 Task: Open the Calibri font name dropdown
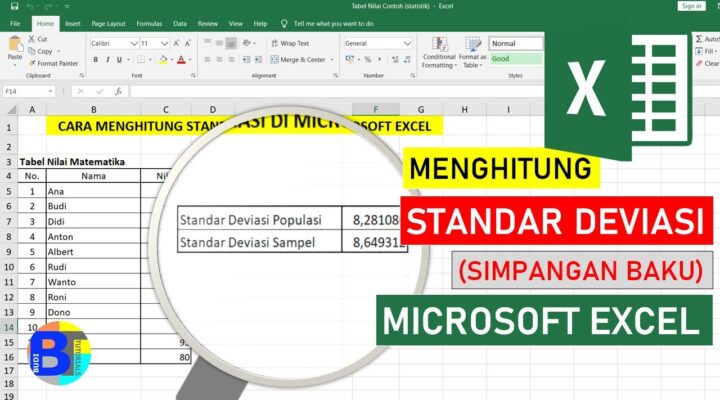(x=133, y=44)
